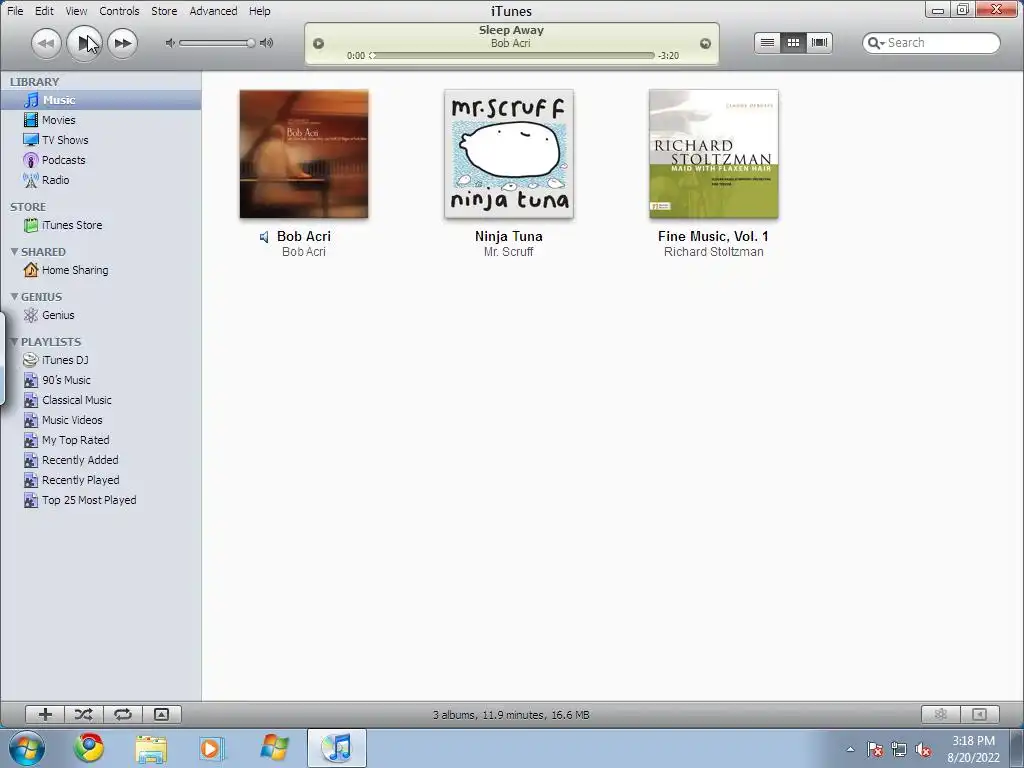Select Movies in the library sidebar

(101, 120)
